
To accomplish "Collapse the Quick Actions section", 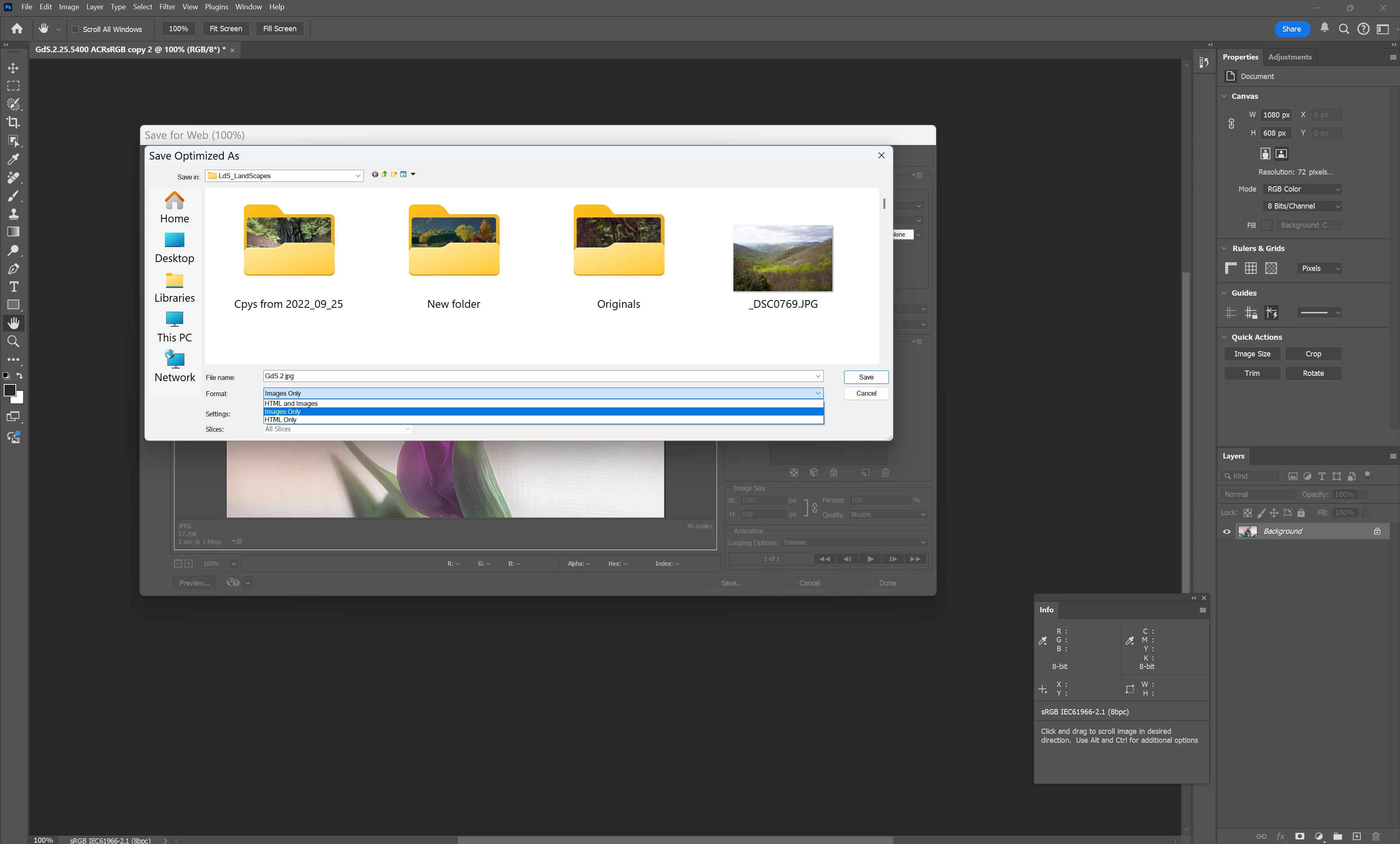I will click(x=1225, y=337).
